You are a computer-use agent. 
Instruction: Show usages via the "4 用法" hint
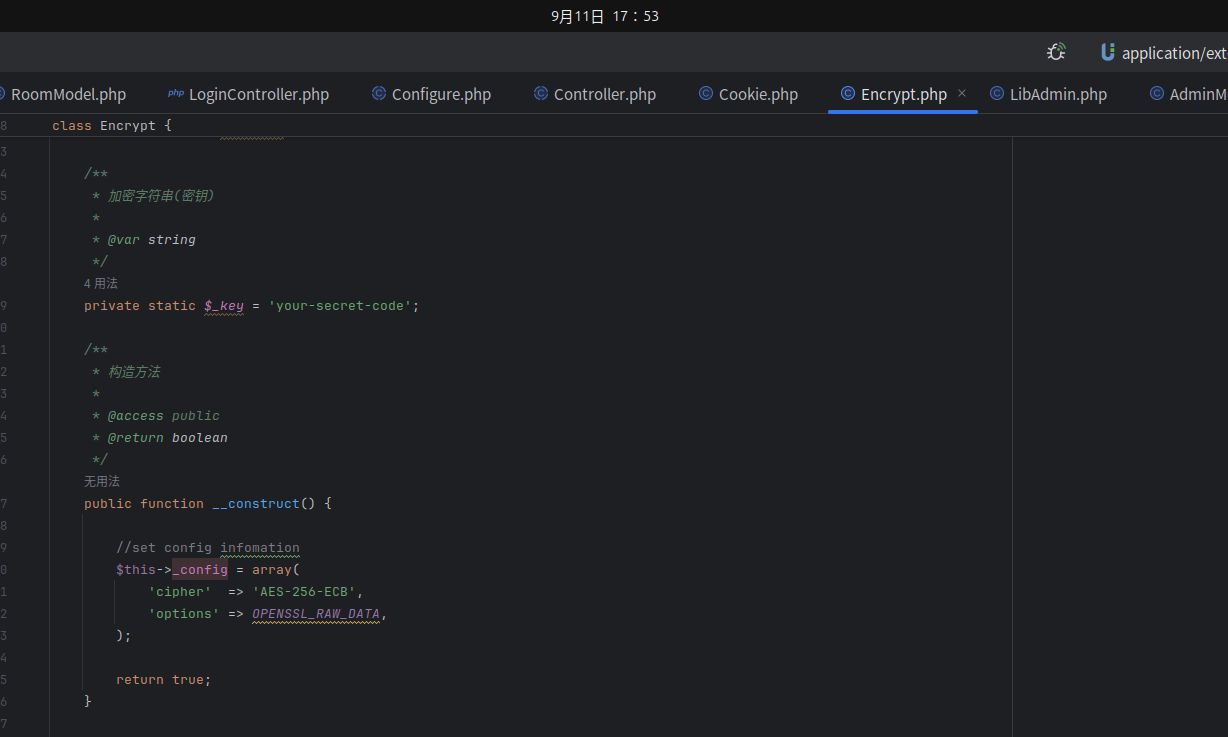coord(101,284)
